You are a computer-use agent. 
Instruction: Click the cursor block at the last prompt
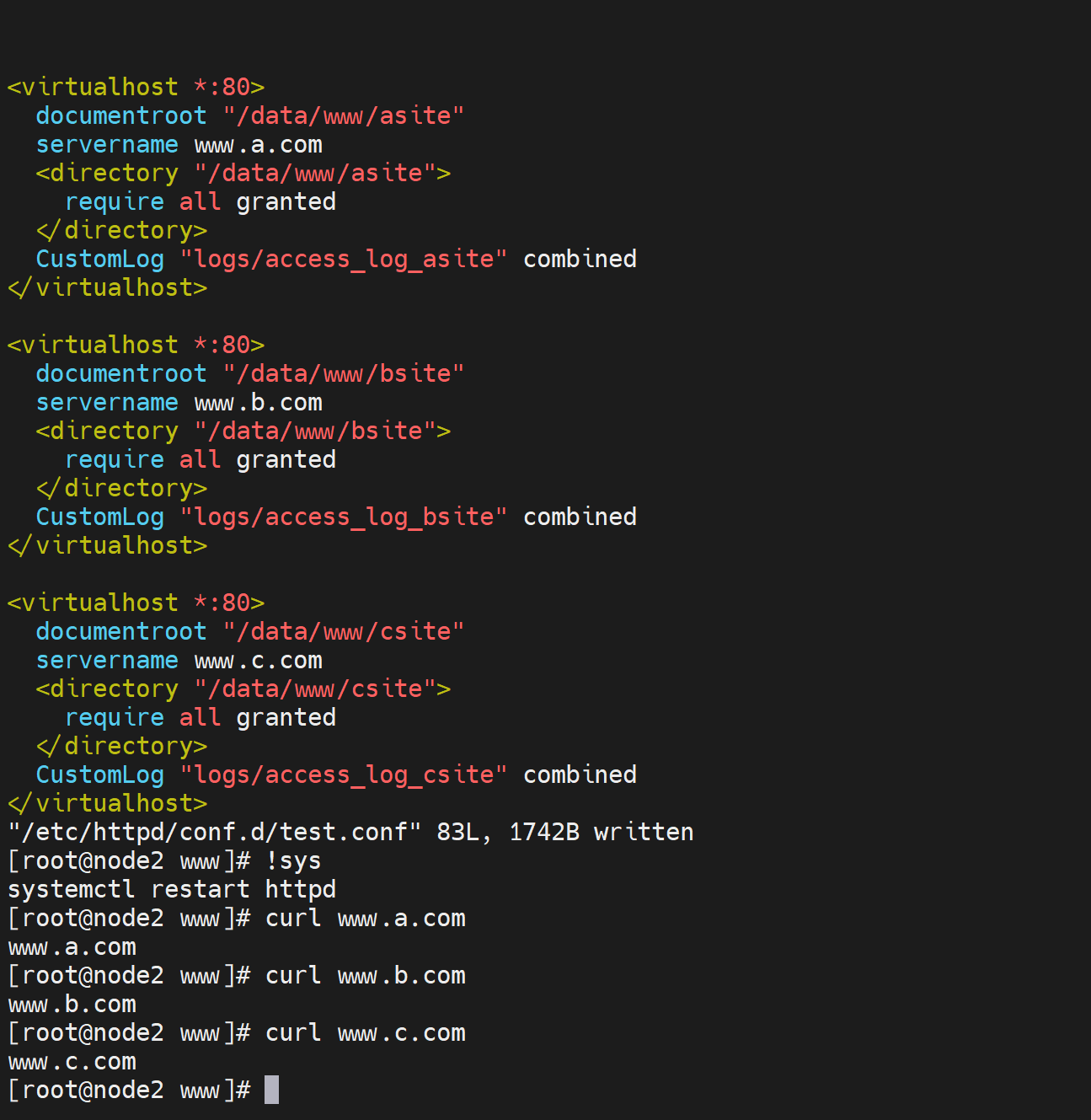271,1090
